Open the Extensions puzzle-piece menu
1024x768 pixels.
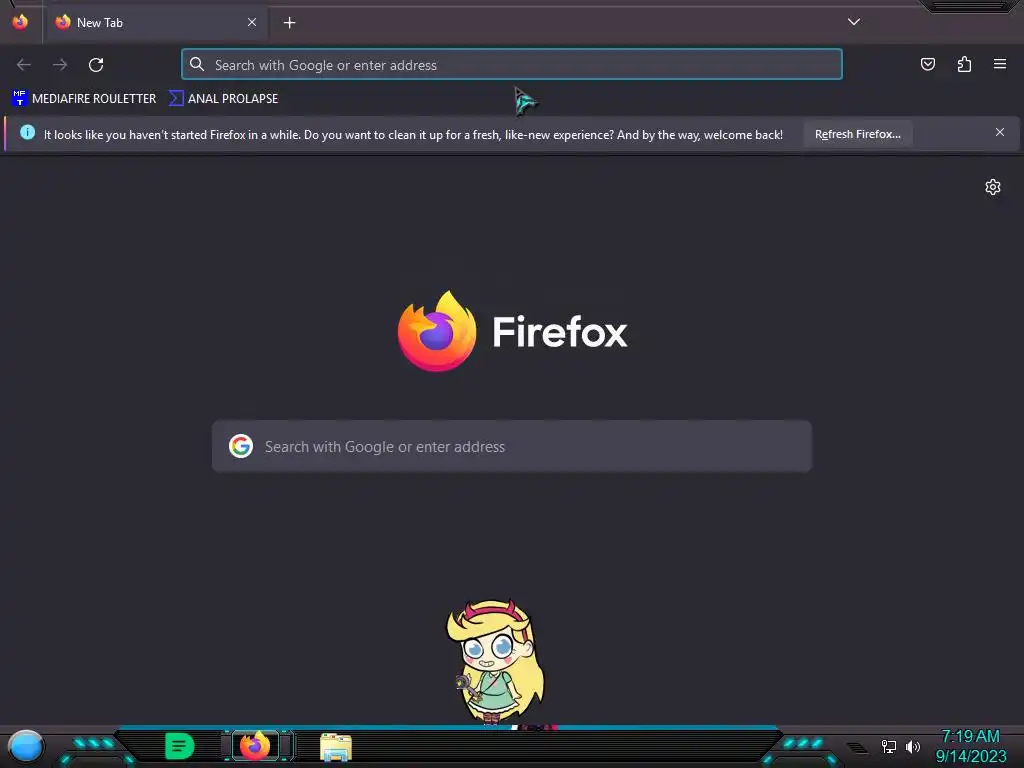964,64
